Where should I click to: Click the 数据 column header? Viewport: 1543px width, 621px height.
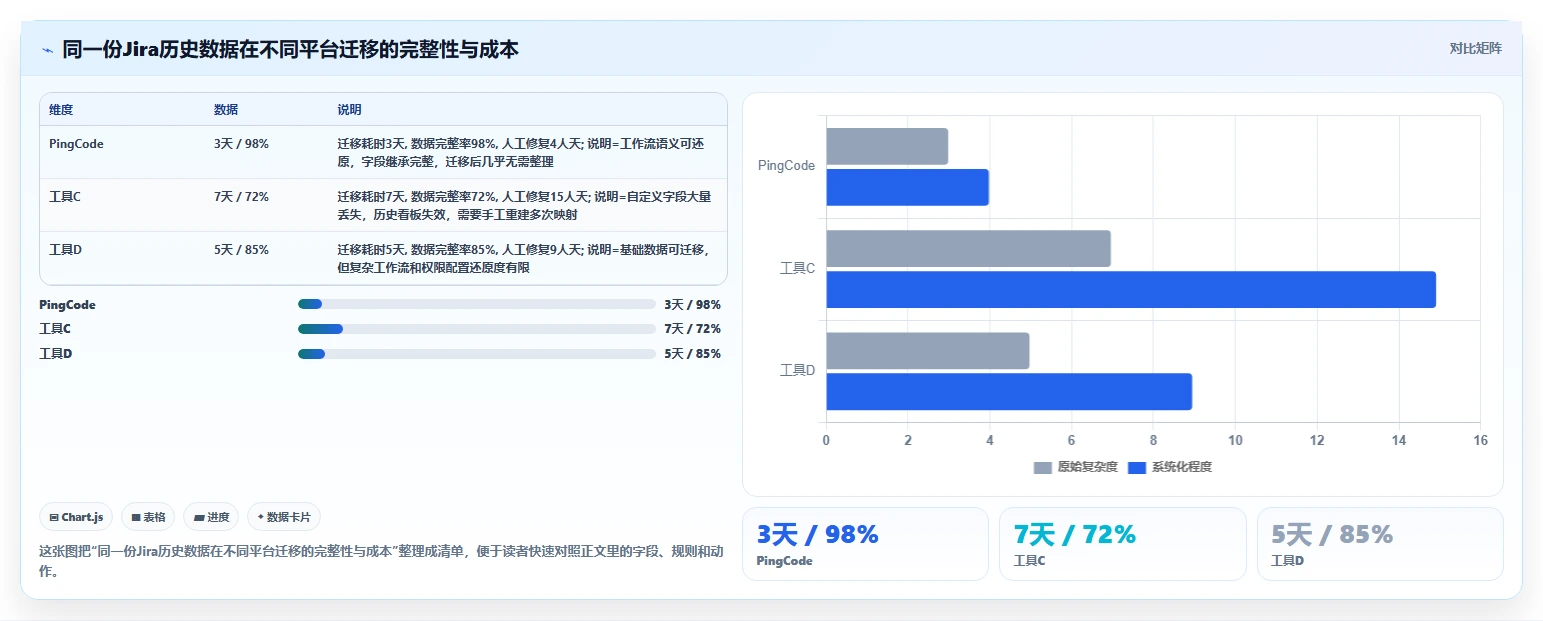(x=226, y=110)
